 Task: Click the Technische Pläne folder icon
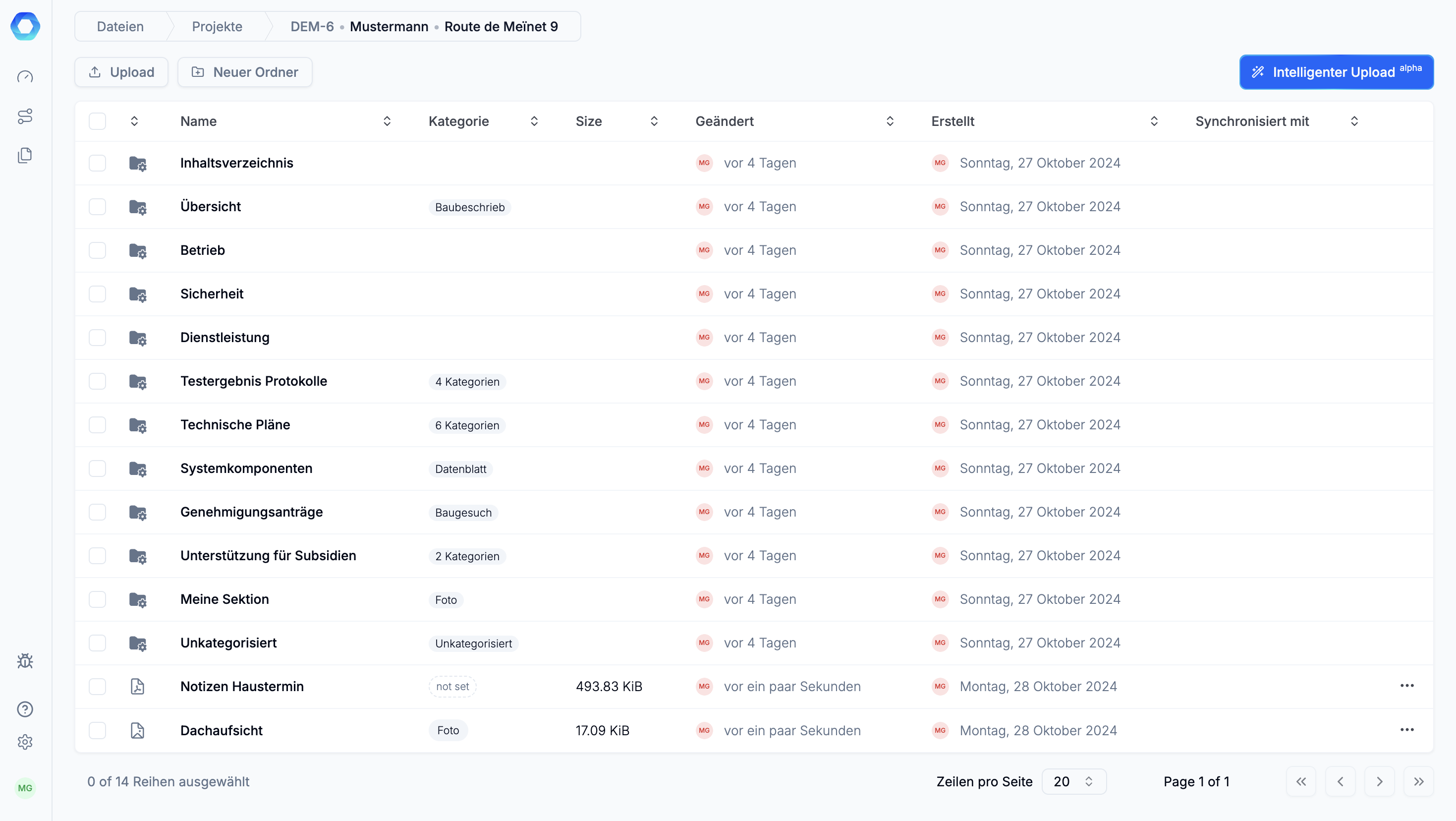click(x=138, y=425)
